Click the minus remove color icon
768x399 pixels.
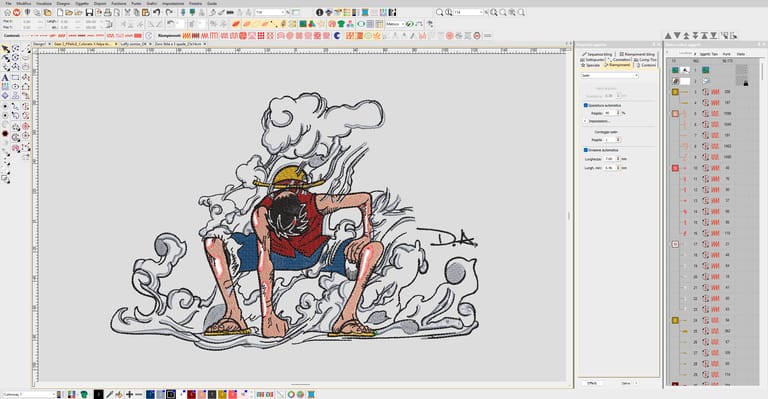pos(139,394)
